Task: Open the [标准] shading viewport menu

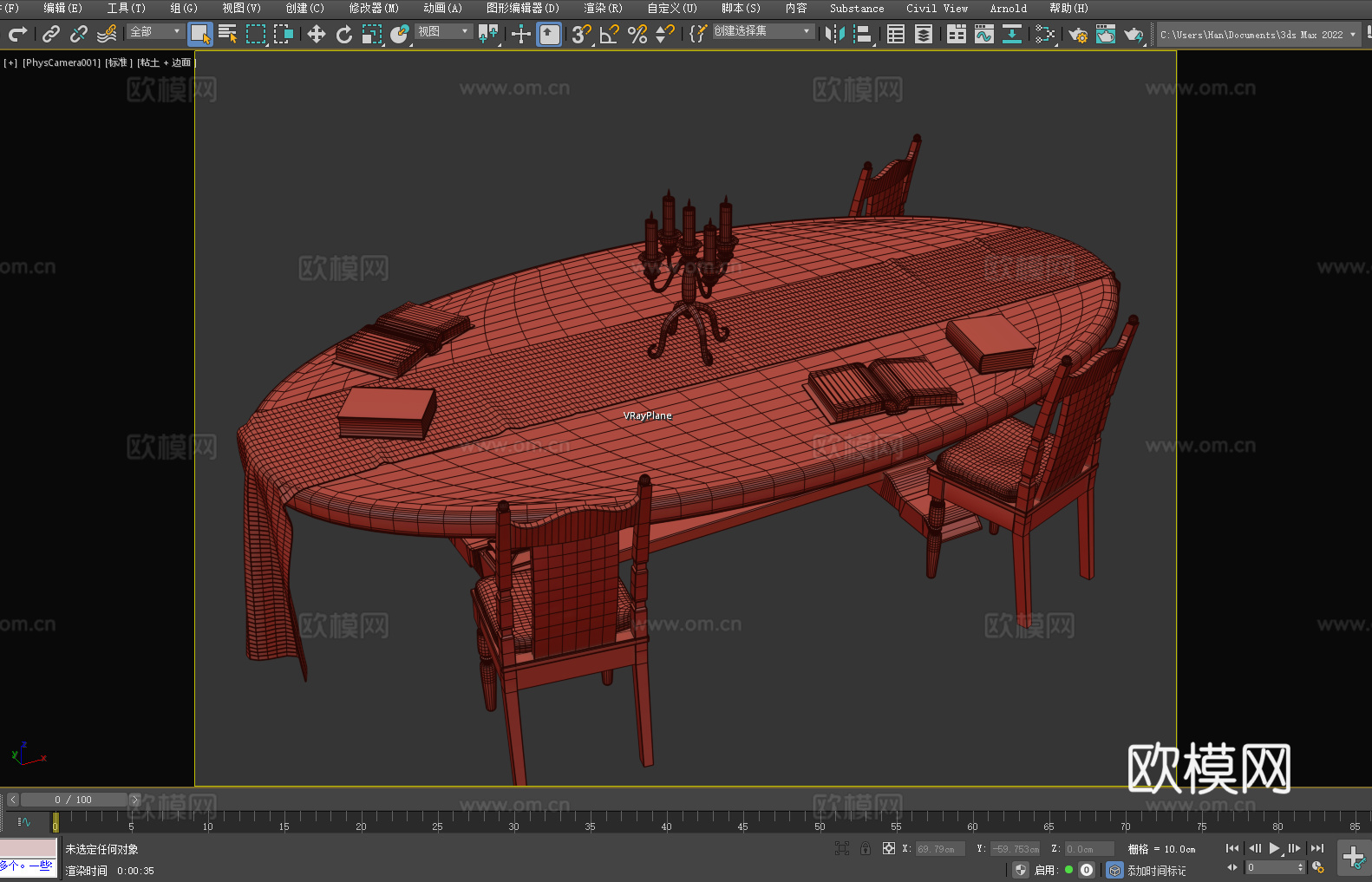Action: coord(119,62)
